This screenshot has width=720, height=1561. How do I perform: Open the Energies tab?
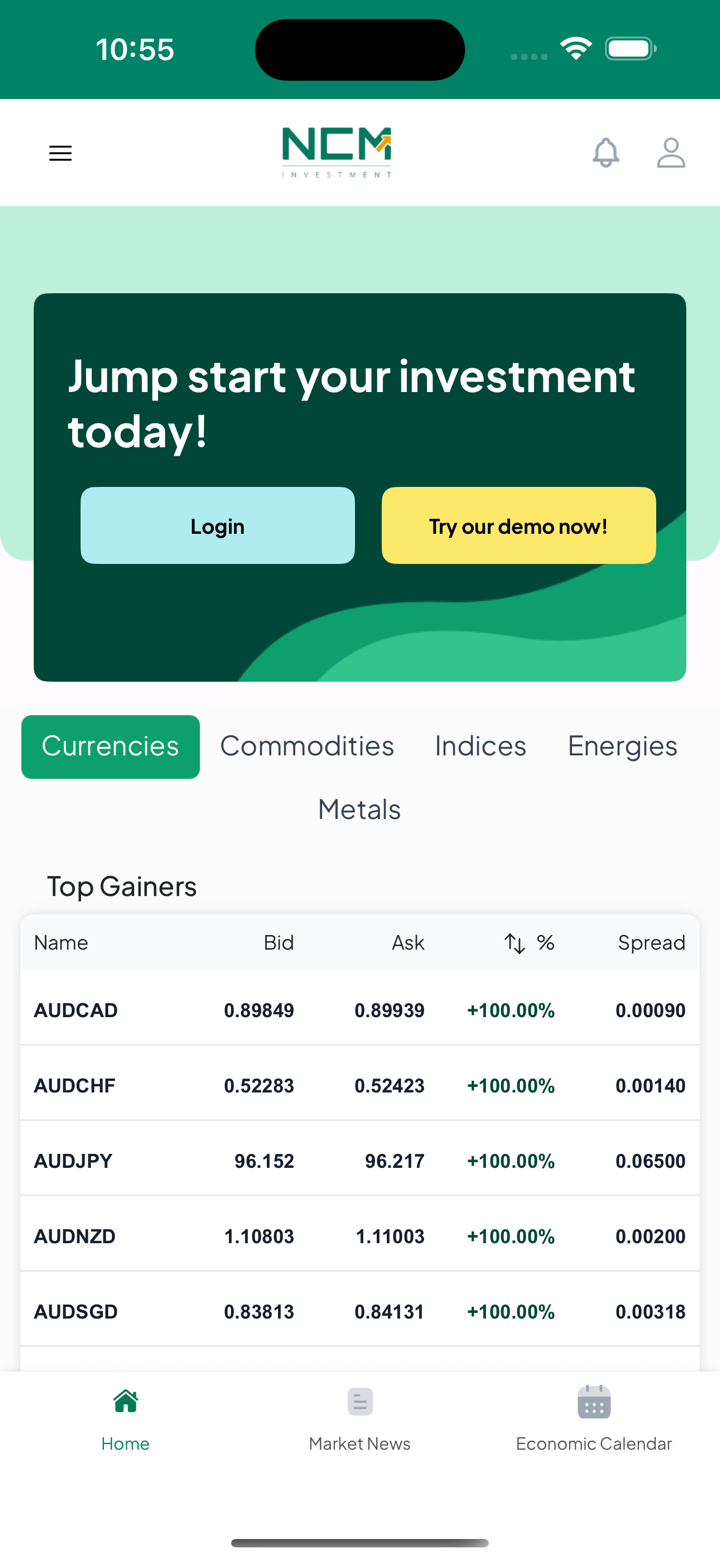click(x=622, y=746)
